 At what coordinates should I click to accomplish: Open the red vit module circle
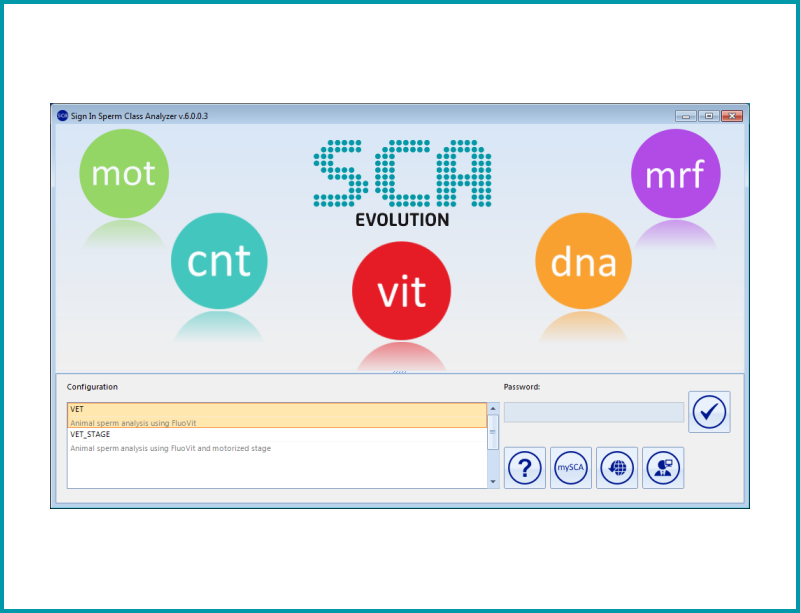pyautogui.click(x=402, y=291)
